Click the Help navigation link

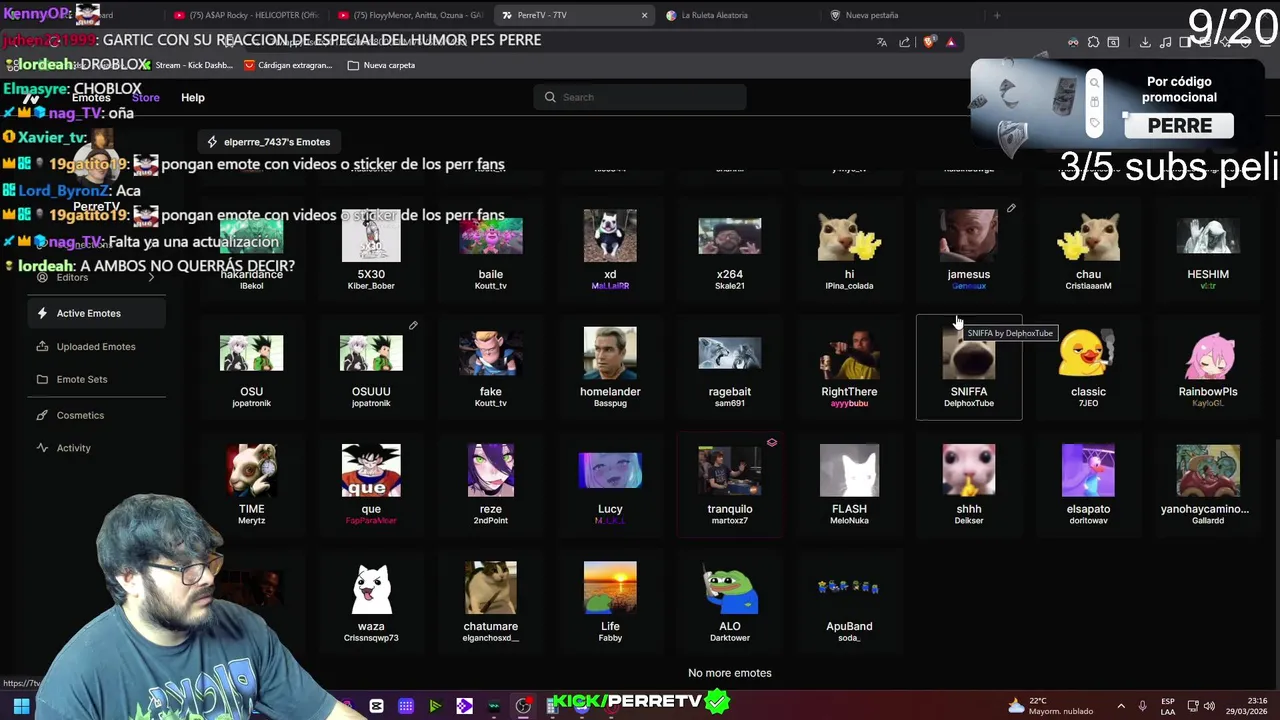tap(193, 98)
